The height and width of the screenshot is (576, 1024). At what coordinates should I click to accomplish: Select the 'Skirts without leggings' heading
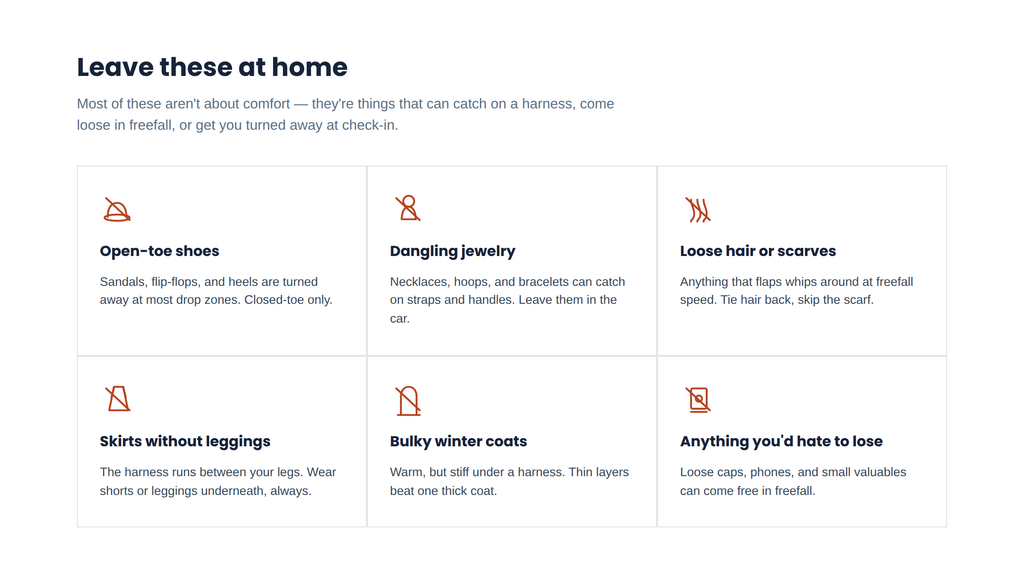185,441
